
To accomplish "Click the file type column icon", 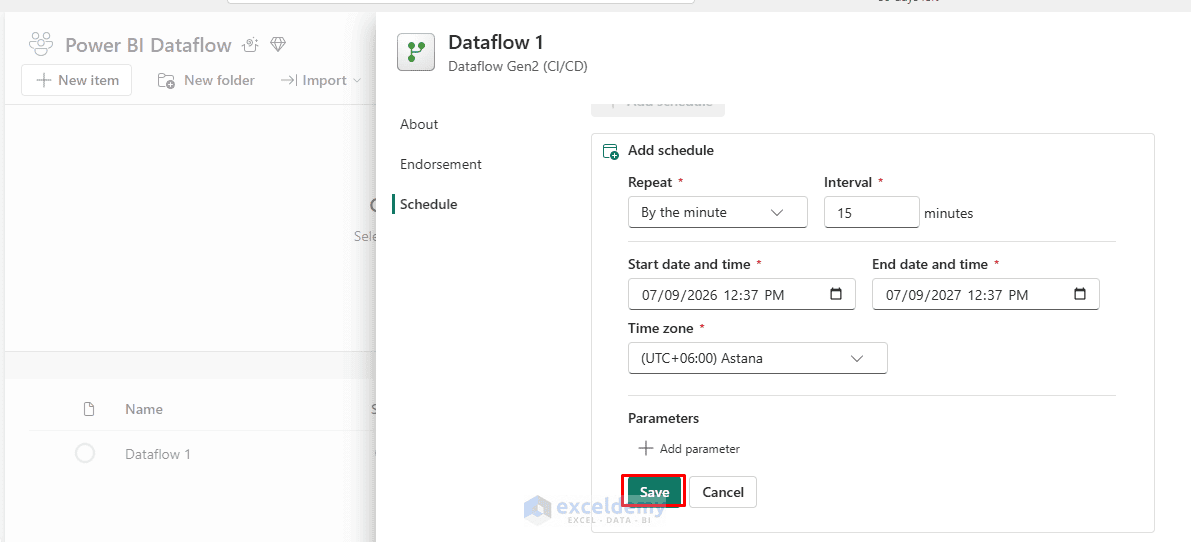I will point(89,409).
